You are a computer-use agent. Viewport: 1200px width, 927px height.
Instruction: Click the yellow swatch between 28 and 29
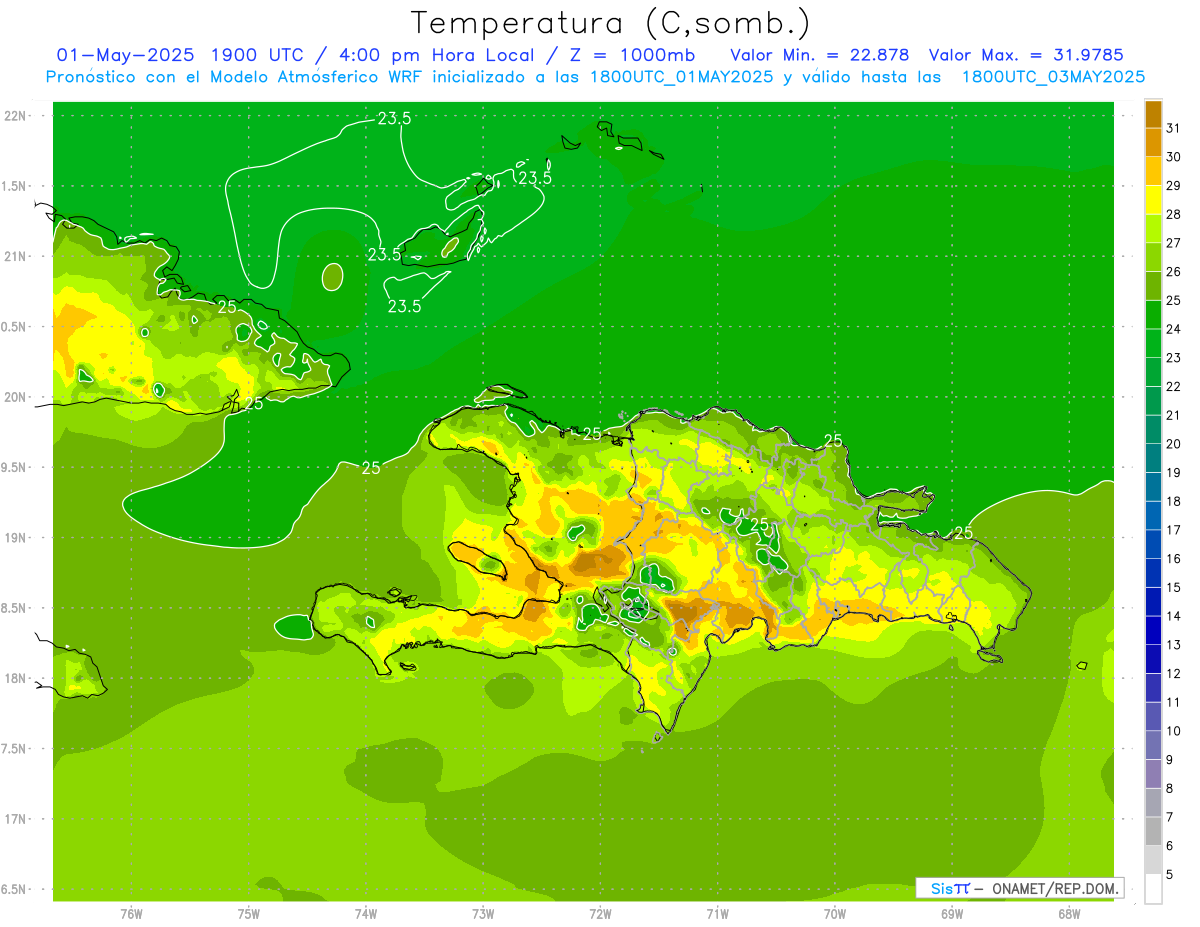click(1153, 200)
